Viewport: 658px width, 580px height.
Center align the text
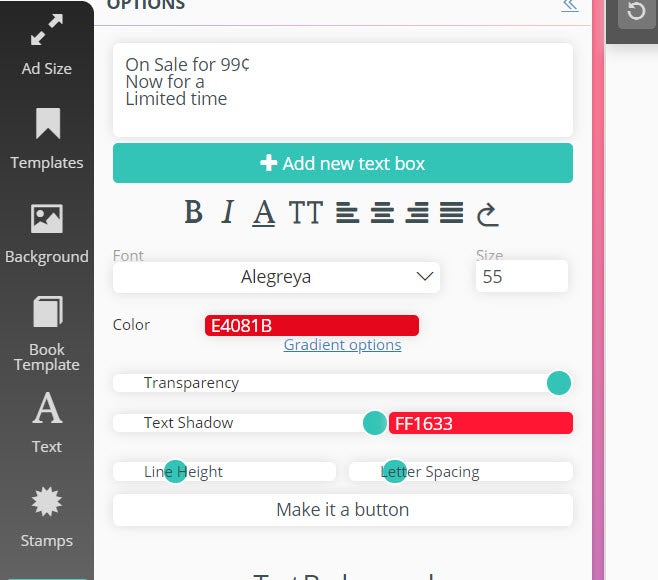(x=382, y=212)
